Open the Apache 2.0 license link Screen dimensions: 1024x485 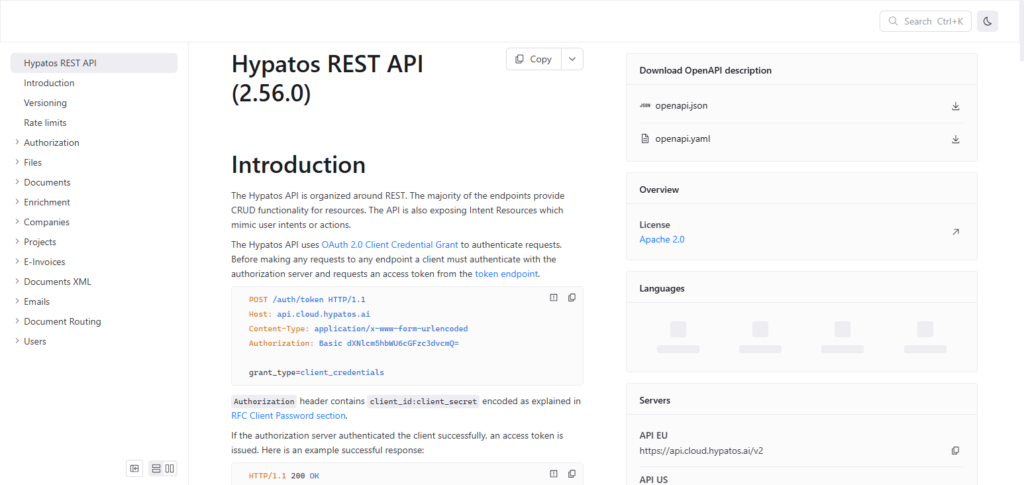tap(662, 240)
